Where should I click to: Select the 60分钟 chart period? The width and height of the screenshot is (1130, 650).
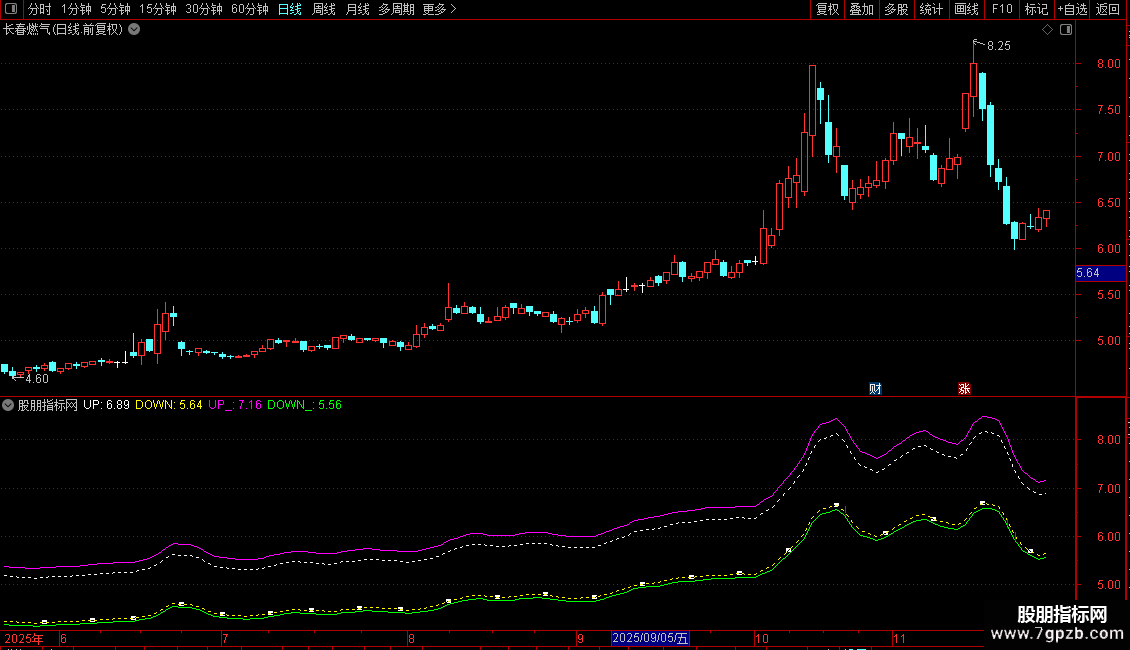click(249, 9)
